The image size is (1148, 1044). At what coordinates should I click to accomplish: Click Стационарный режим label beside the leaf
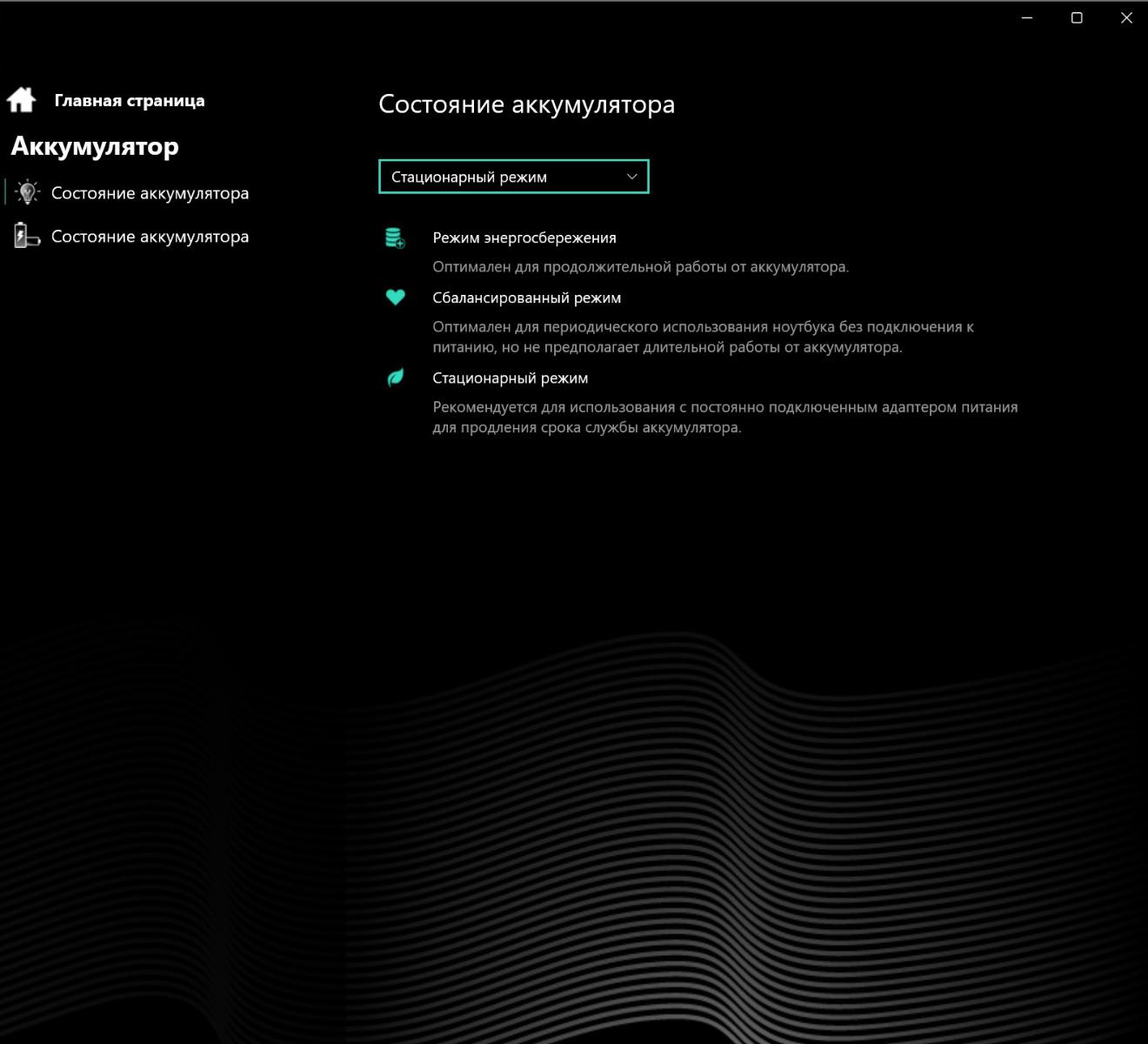coord(511,378)
